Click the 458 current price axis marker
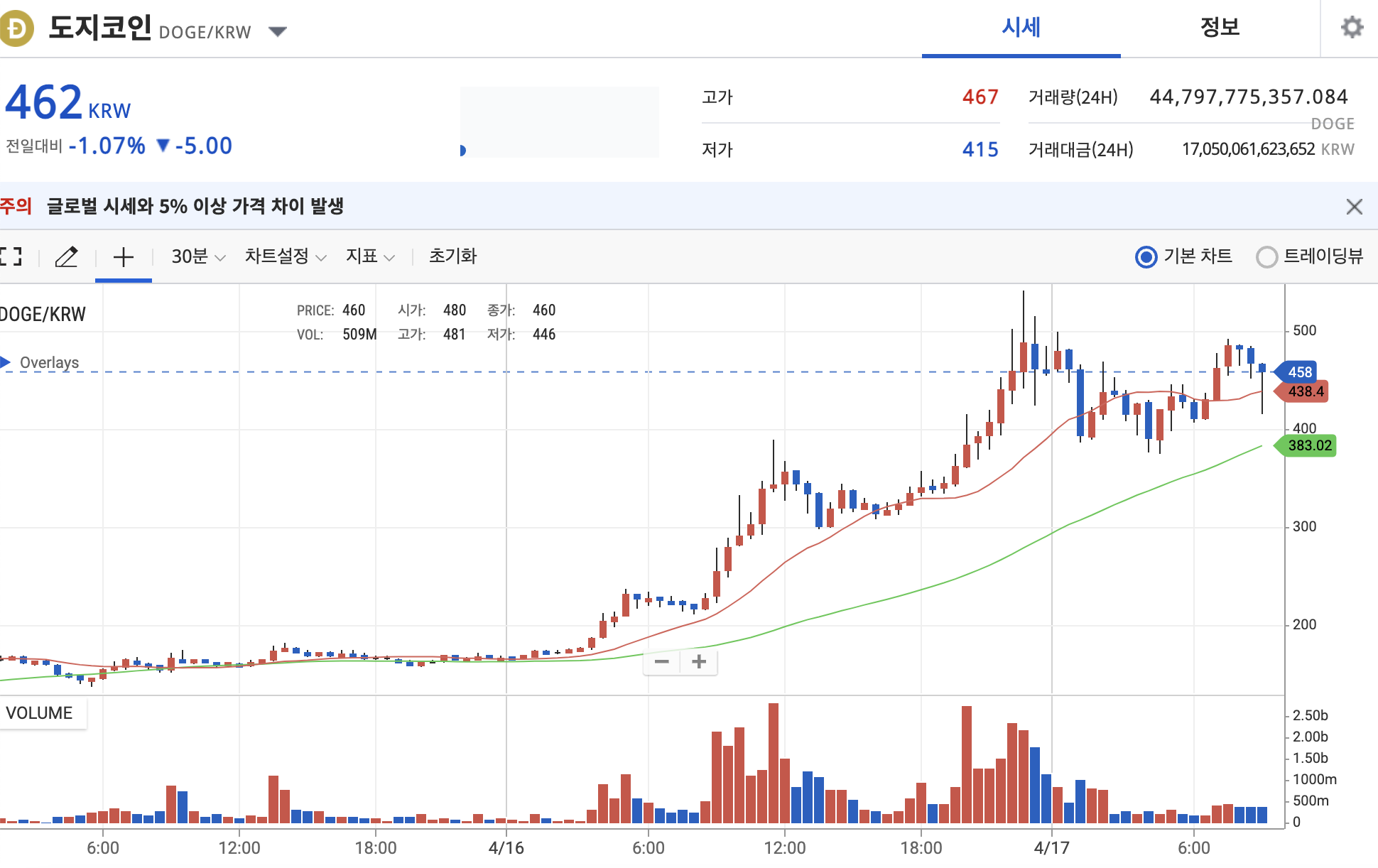1378x868 pixels. point(1299,372)
